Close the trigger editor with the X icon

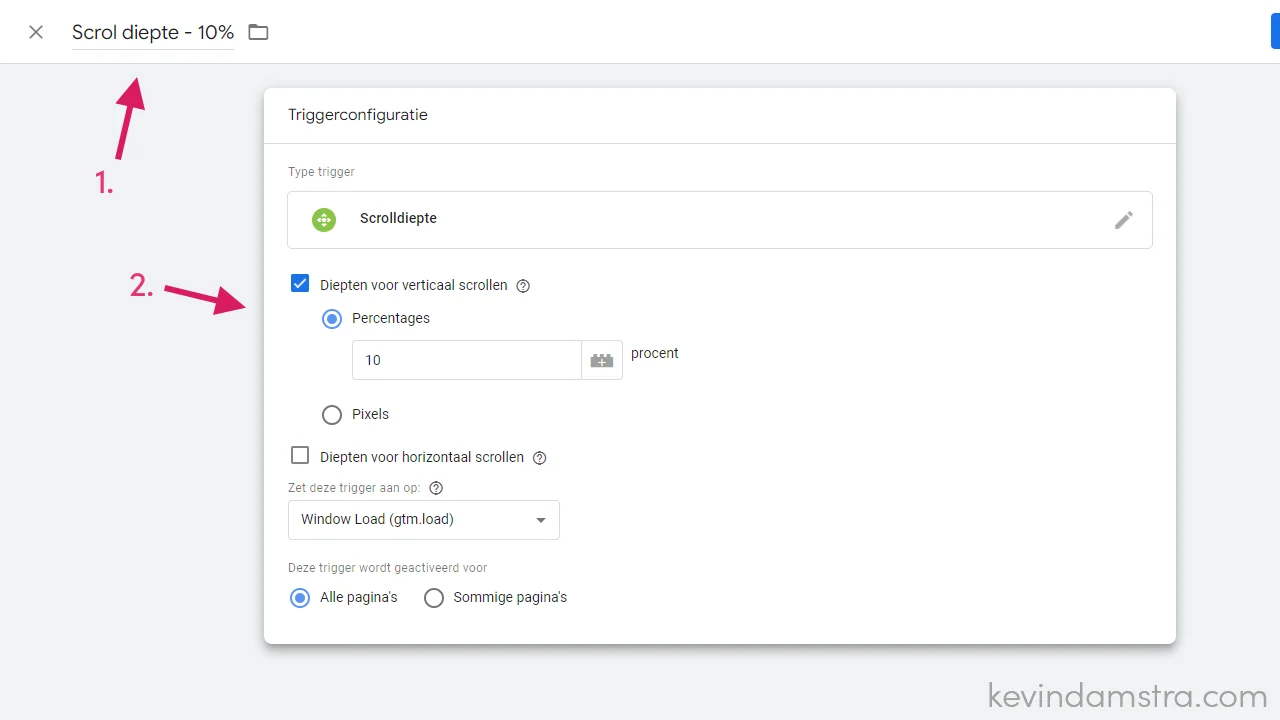click(36, 32)
